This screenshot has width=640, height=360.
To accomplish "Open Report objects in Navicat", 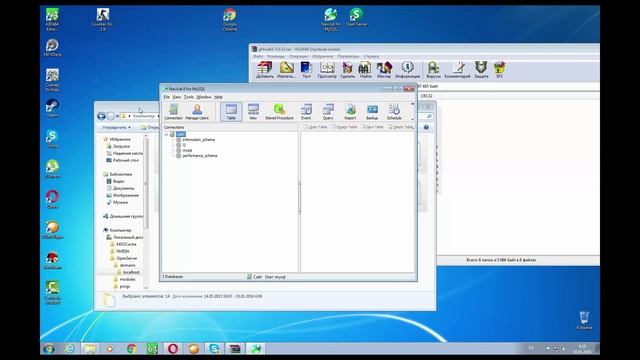I will [x=350, y=111].
